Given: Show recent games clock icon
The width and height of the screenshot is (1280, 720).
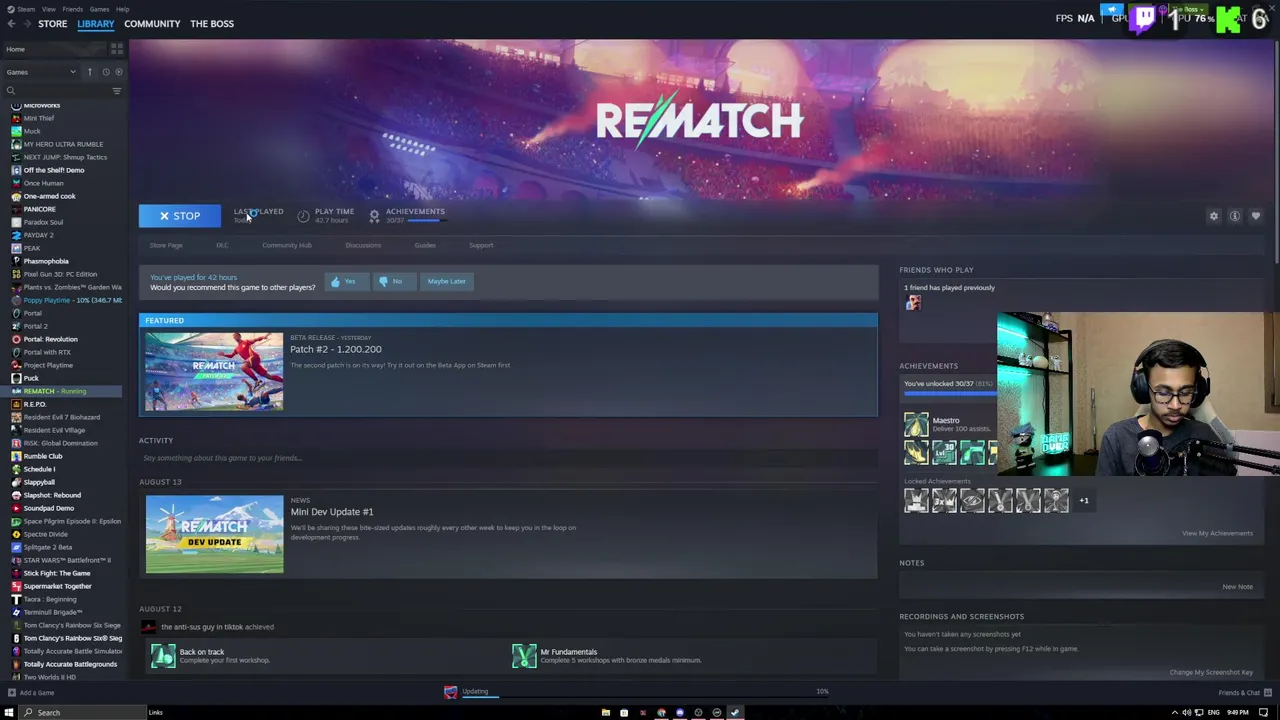Looking at the screenshot, I should click(x=105, y=72).
